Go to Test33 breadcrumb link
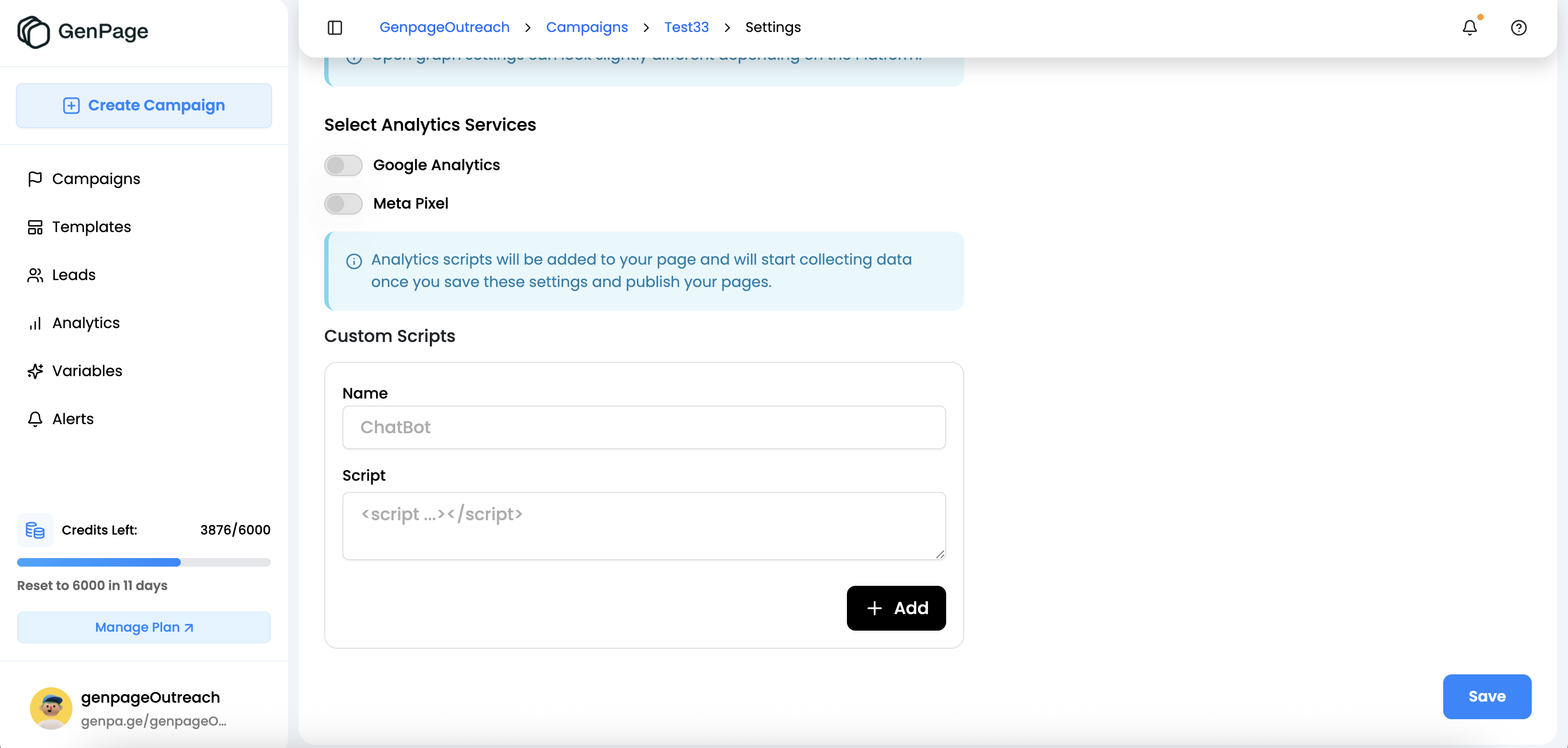Screen dimensions: 1568x748 686,27
